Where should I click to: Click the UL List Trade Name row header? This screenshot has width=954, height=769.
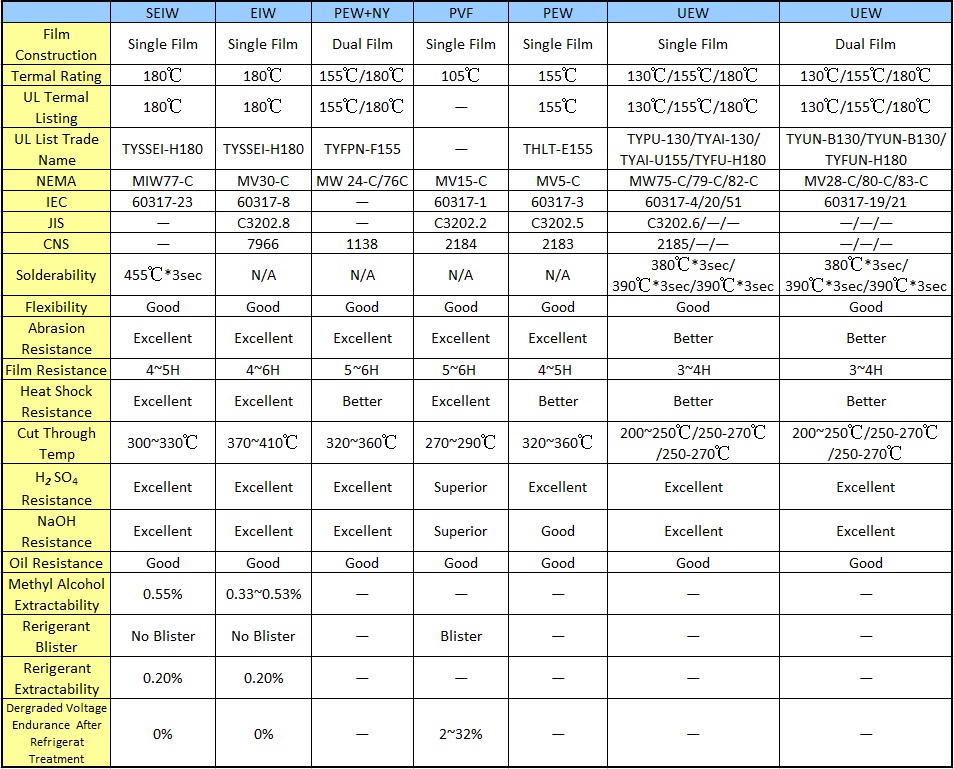click(56, 149)
